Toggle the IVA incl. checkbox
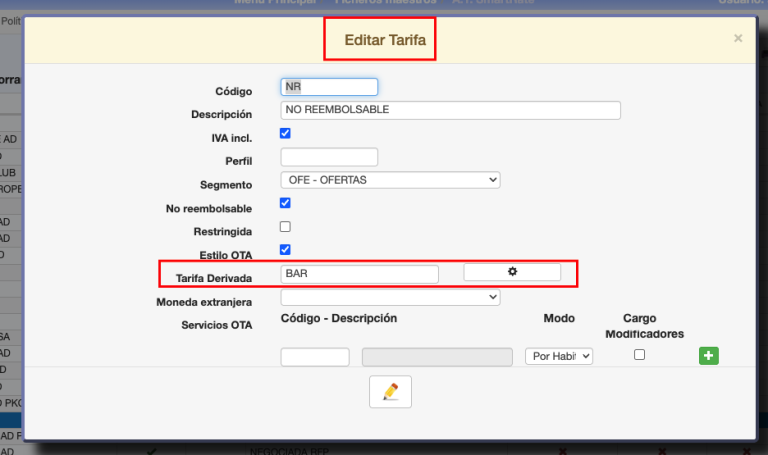The height and width of the screenshot is (455, 768). point(285,133)
